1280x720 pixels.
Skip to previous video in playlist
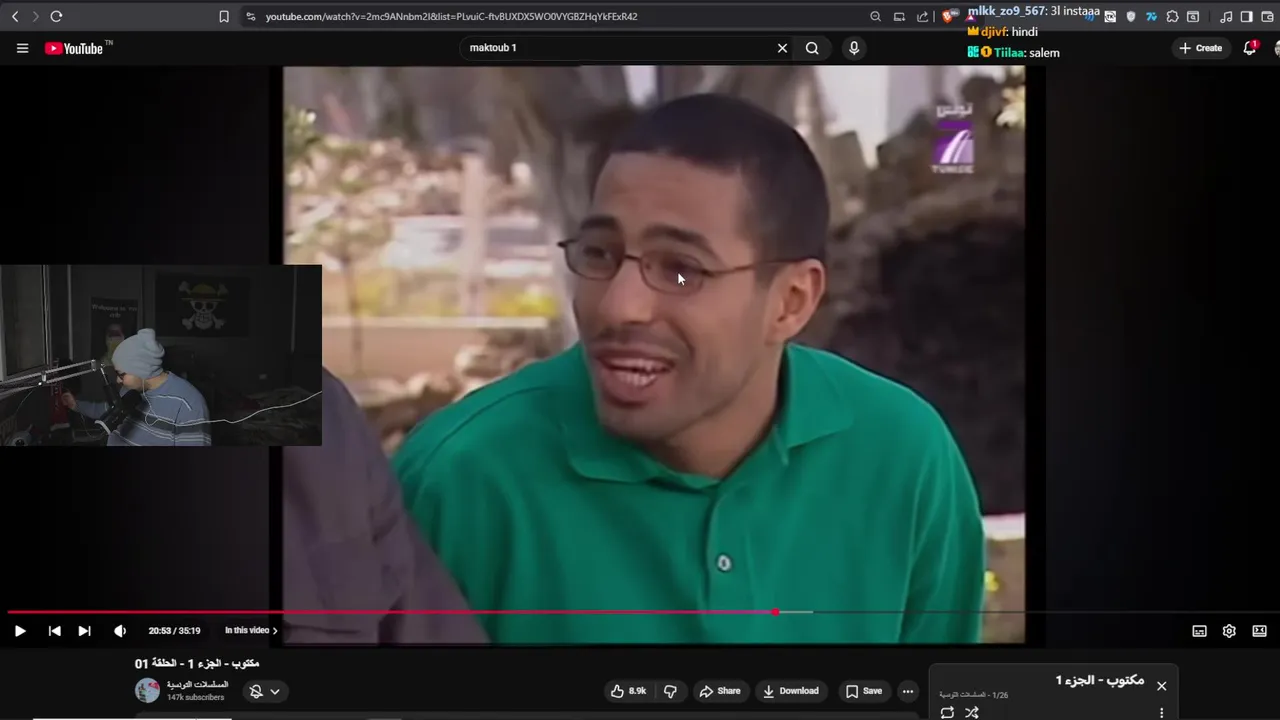(x=54, y=631)
